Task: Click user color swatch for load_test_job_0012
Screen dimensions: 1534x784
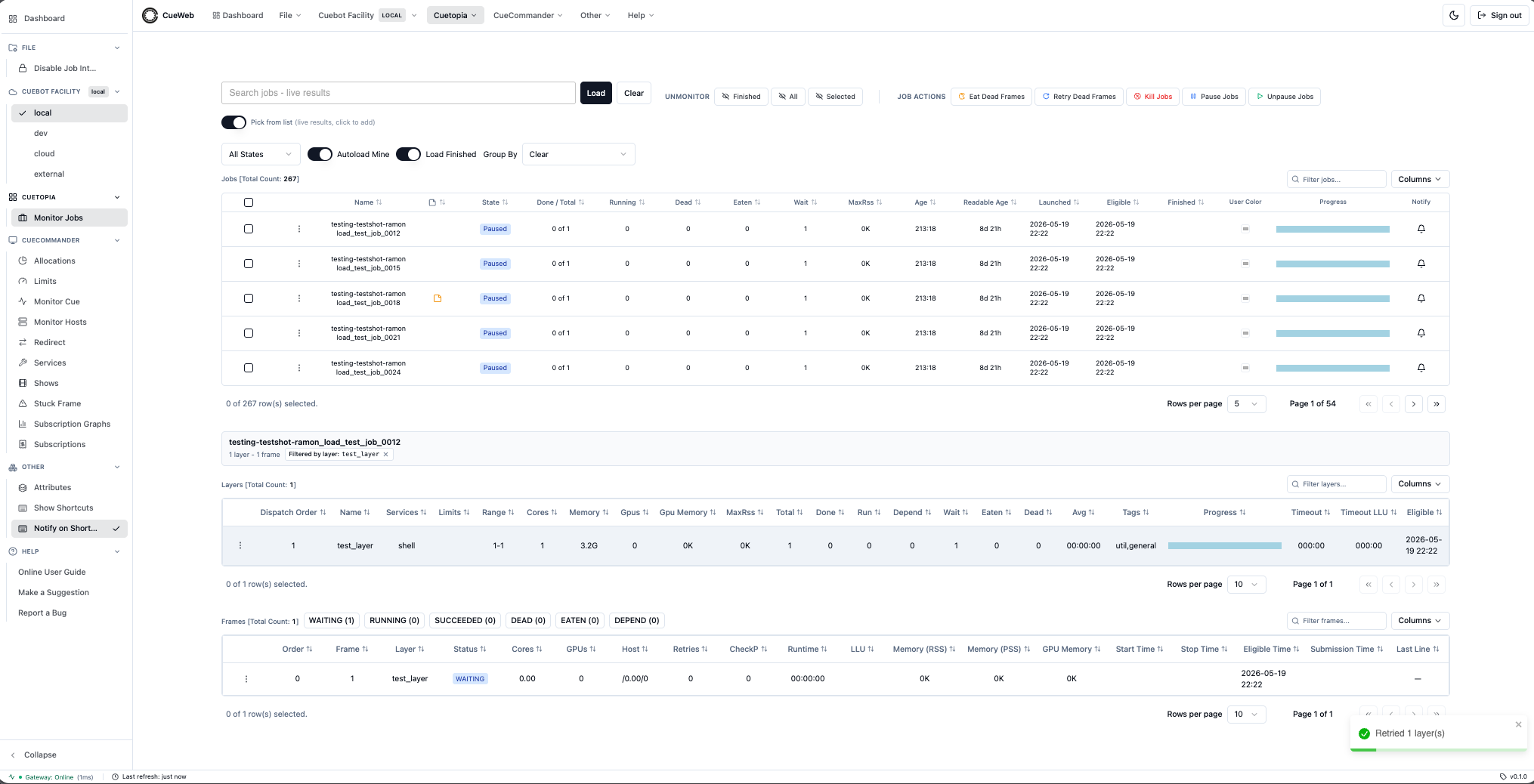Action: (1245, 229)
